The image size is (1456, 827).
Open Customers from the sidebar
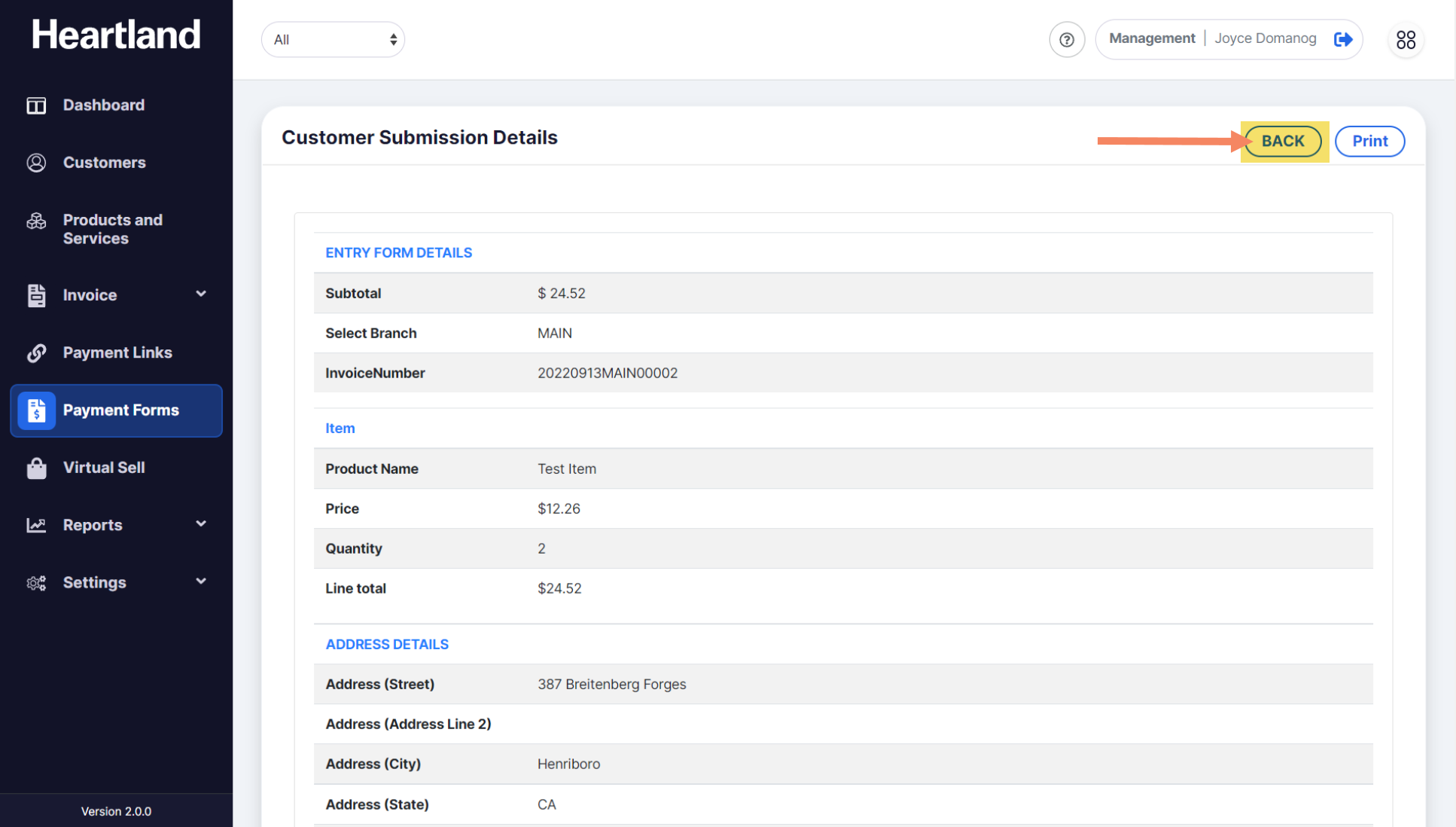(x=105, y=163)
